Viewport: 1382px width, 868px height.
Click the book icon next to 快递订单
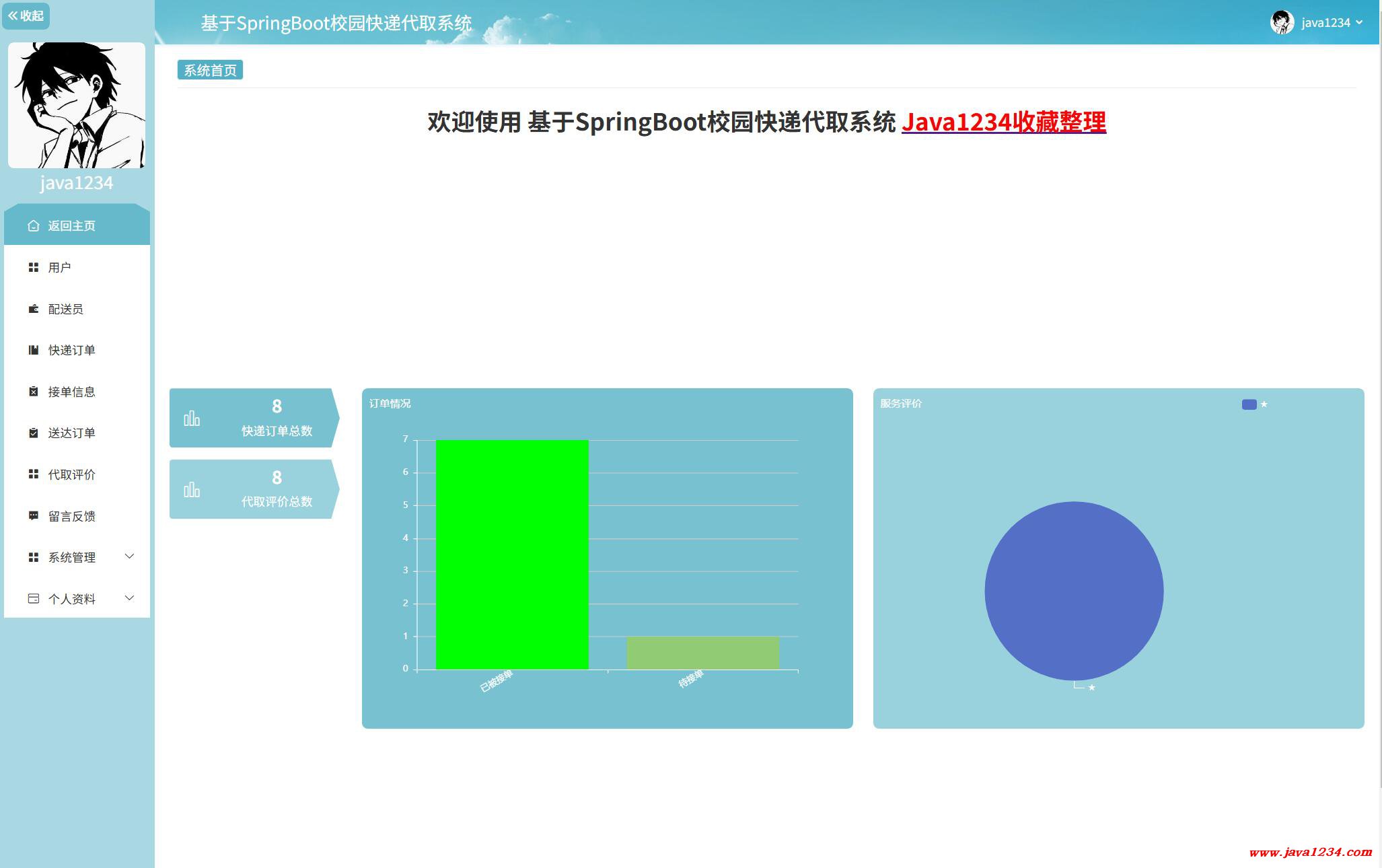pos(33,350)
